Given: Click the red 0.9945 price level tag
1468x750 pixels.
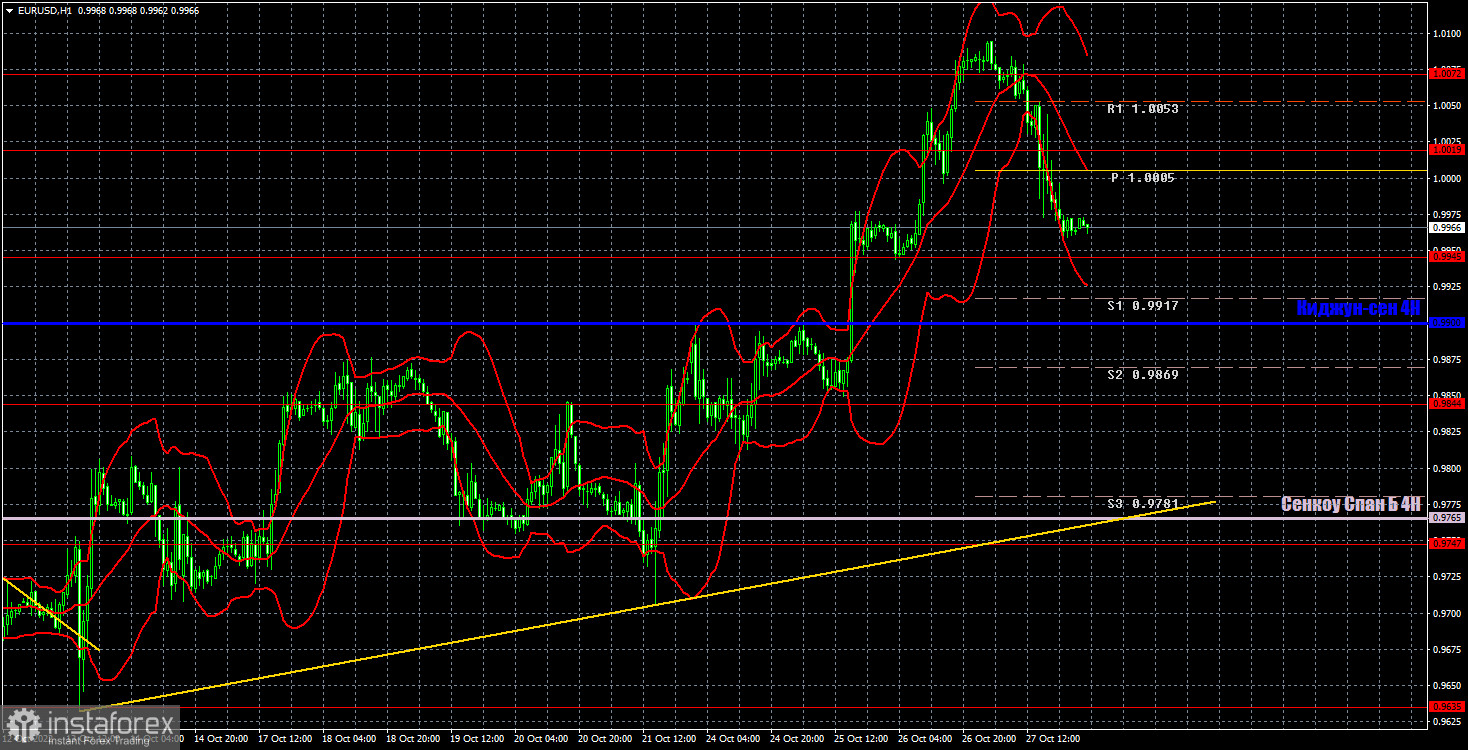Looking at the screenshot, I should pos(1447,257).
